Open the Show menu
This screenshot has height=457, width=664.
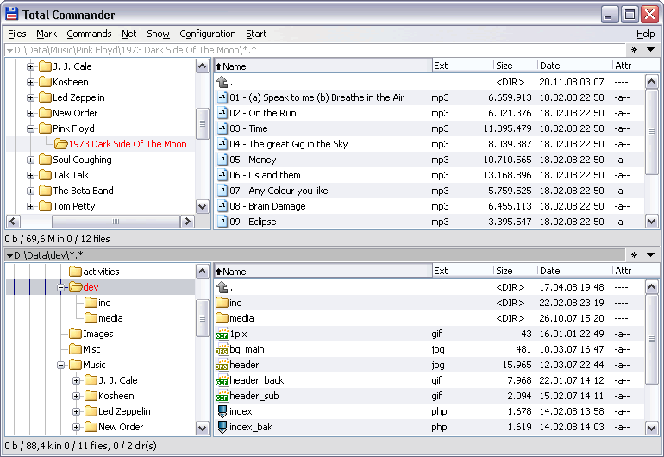tap(158, 34)
